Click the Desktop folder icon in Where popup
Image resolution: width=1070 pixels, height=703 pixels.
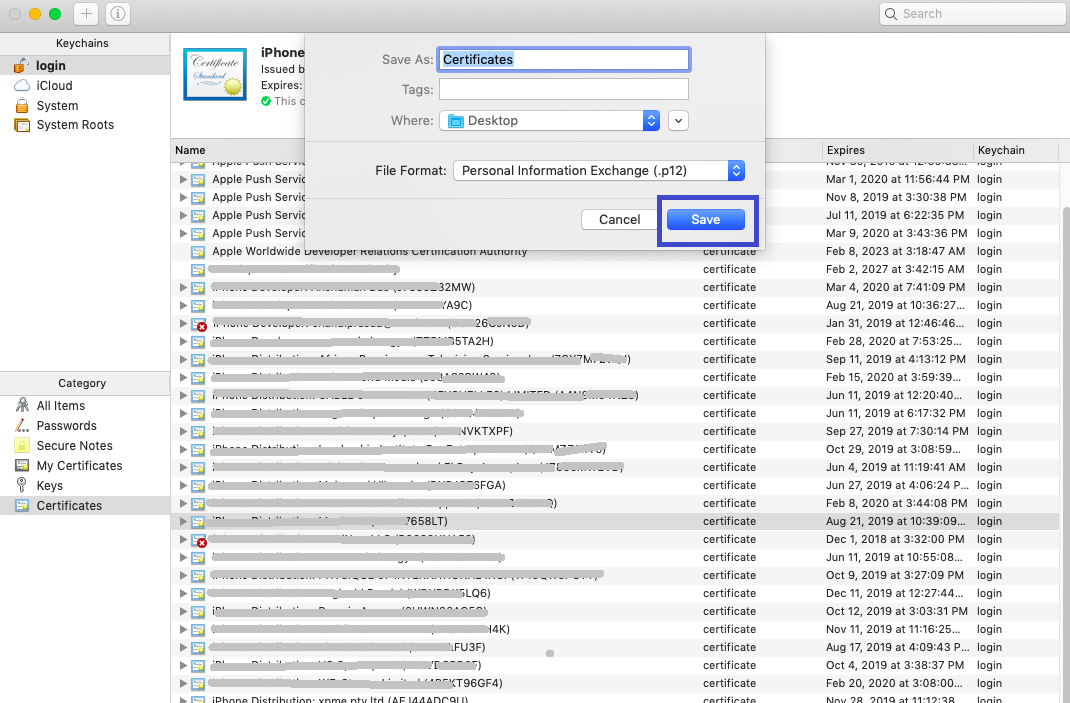[455, 121]
